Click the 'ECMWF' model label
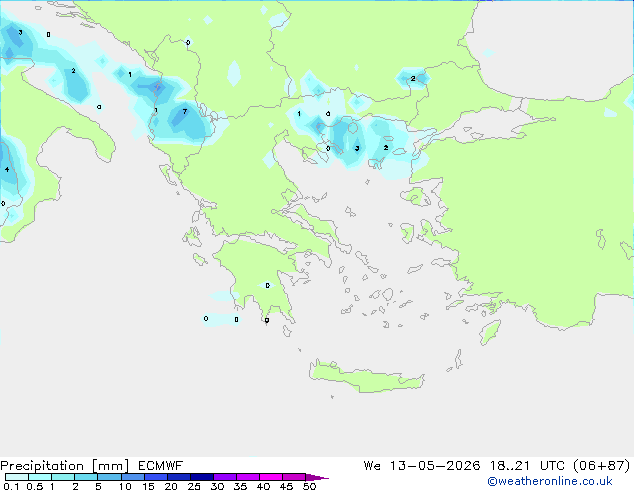Screen dimensions: 634x490 pyautogui.click(x=161, y=466)
